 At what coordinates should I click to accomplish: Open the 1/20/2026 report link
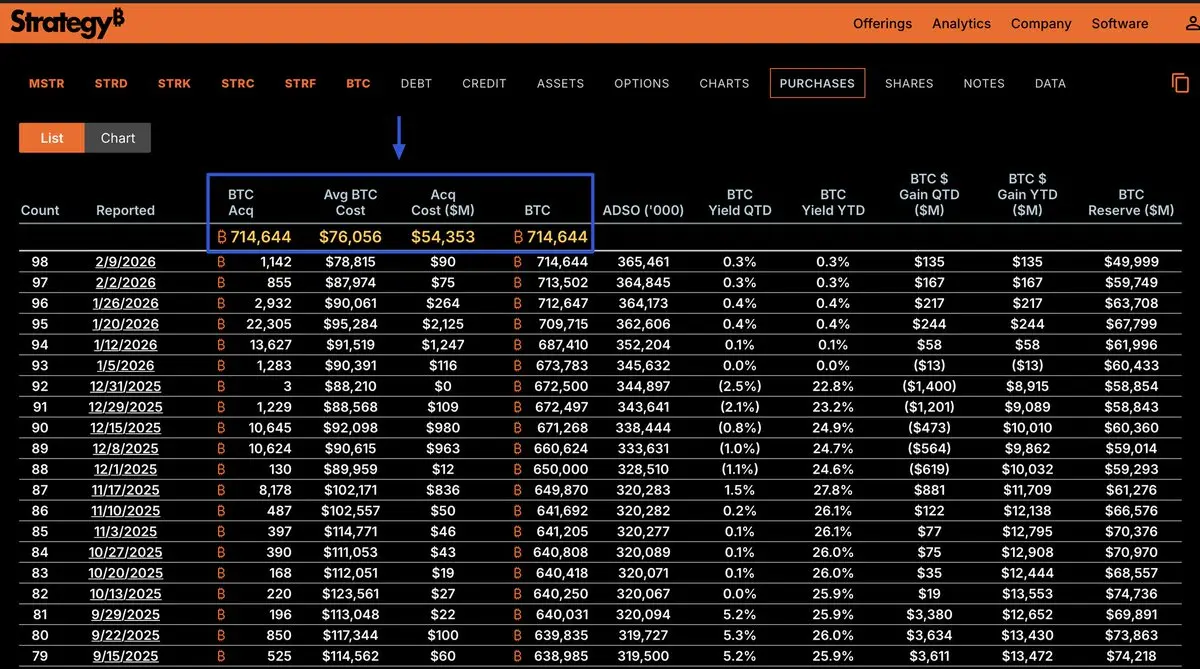[125, 324]
